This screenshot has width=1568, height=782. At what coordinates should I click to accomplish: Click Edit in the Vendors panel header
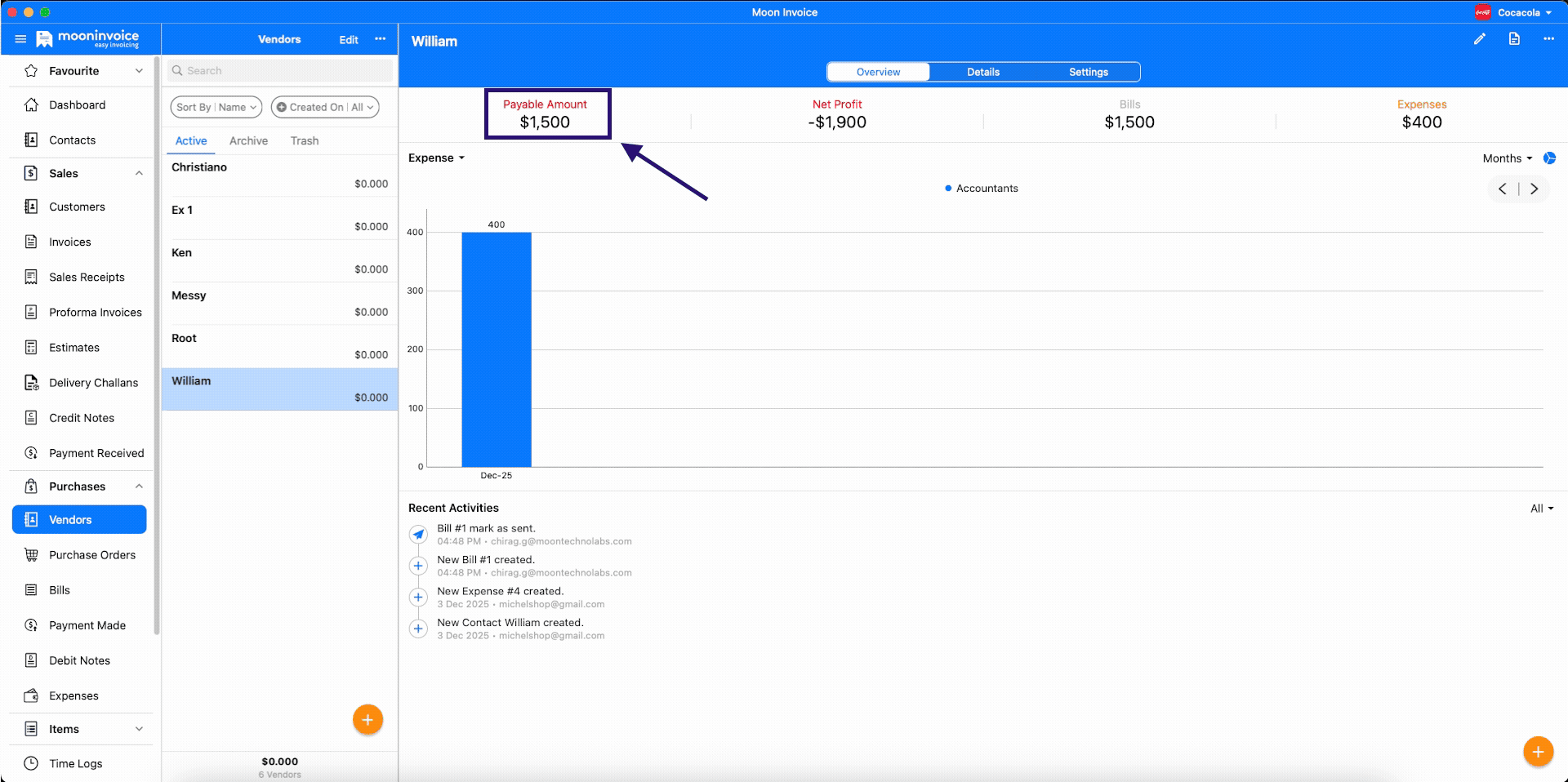[348, 39]
